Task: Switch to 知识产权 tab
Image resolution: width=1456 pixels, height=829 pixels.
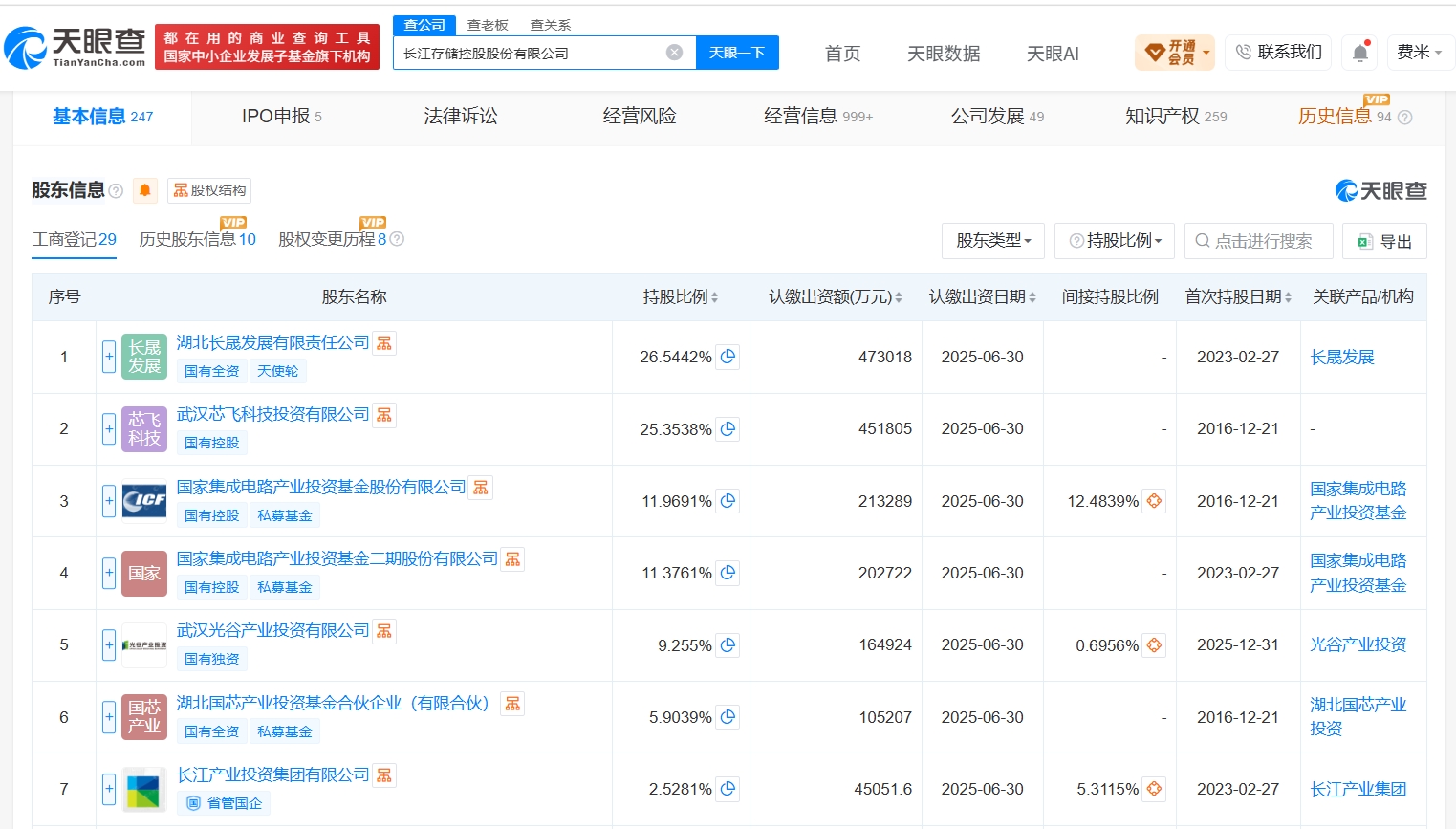Action: [1176, 117]
